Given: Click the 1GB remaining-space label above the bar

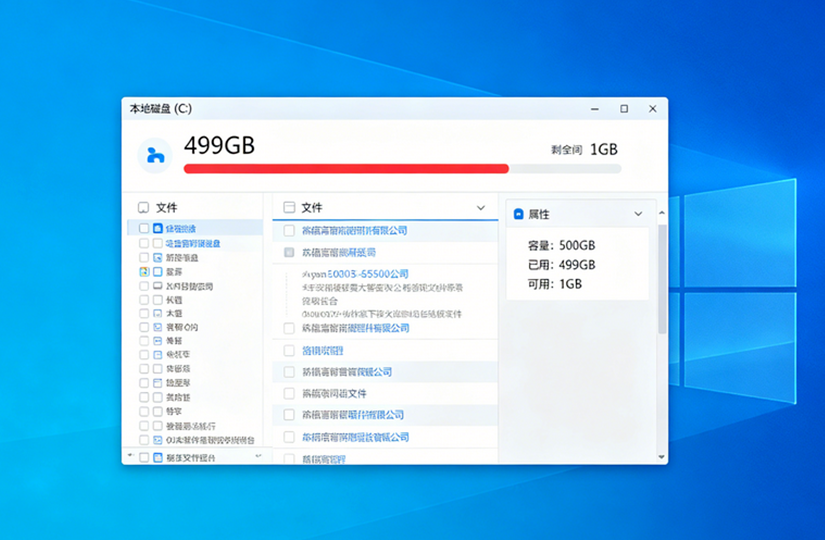Looking at the screenshot, I should pyautogui.click(x=603, y=149).
